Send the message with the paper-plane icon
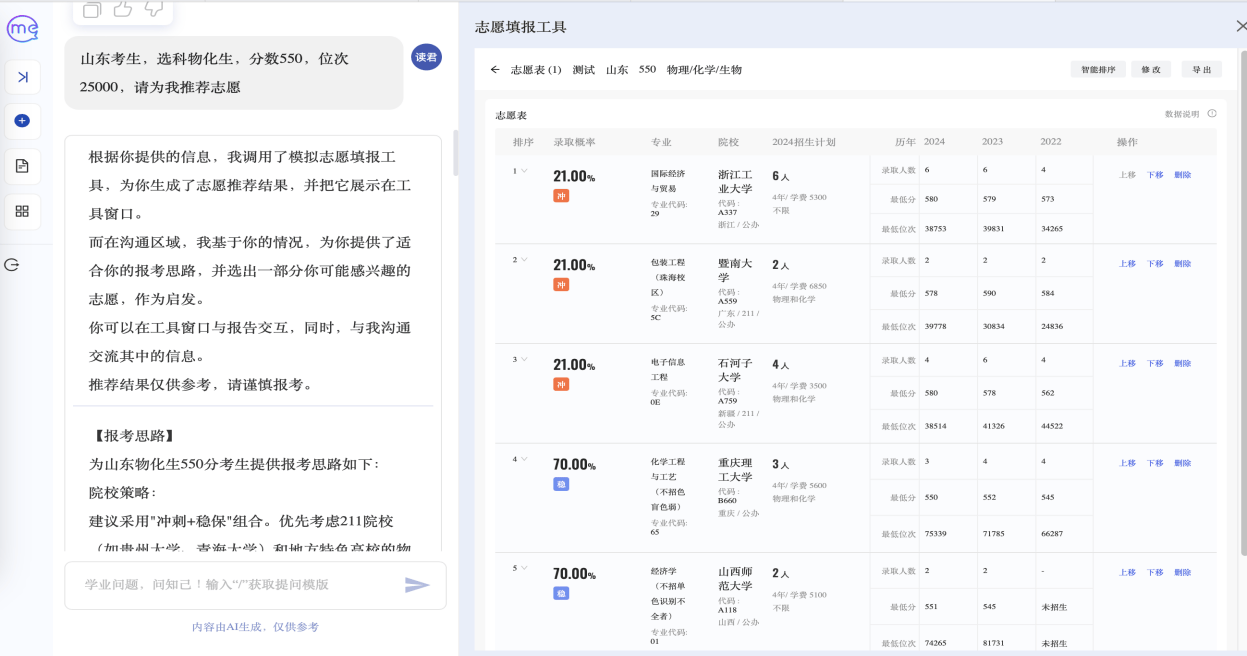1247x656 pixels. [417, 585]
